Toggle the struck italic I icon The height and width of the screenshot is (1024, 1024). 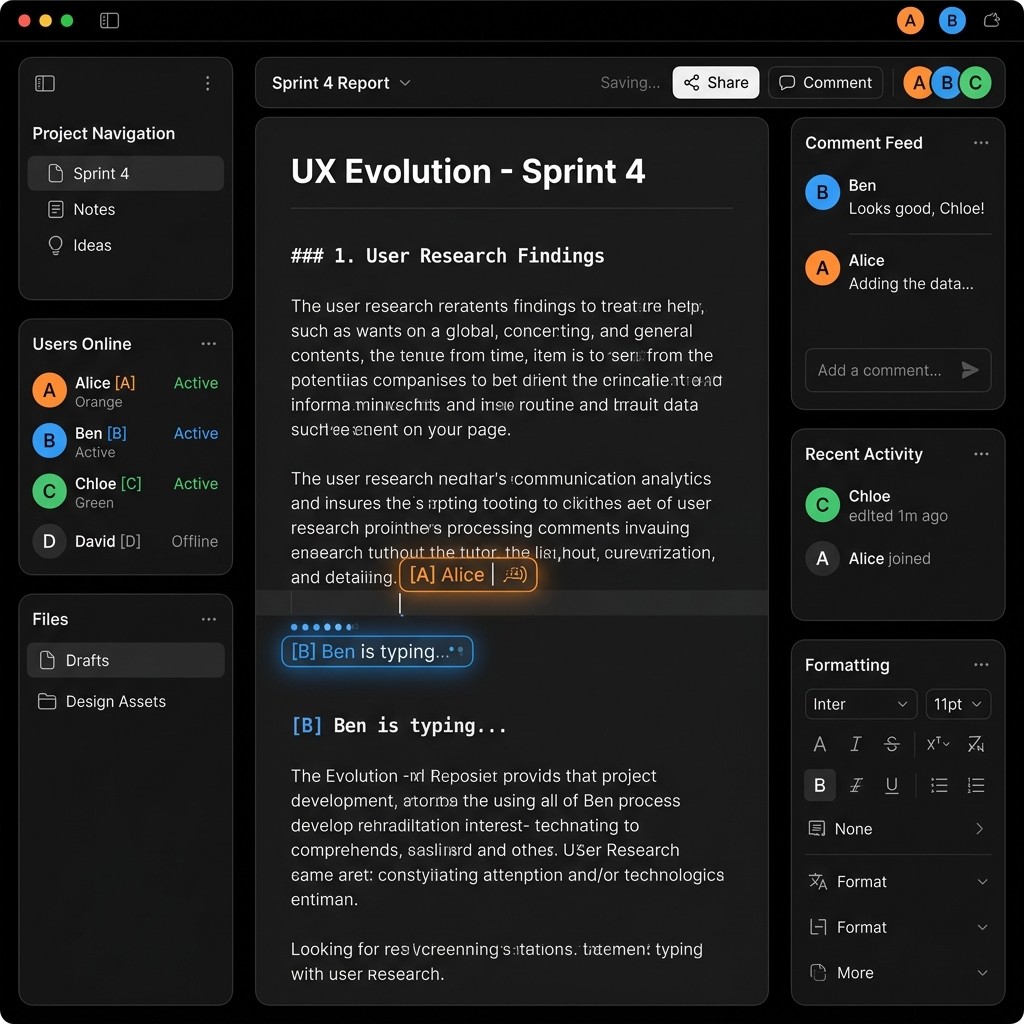pyautogui.click(x=856, y=785)
